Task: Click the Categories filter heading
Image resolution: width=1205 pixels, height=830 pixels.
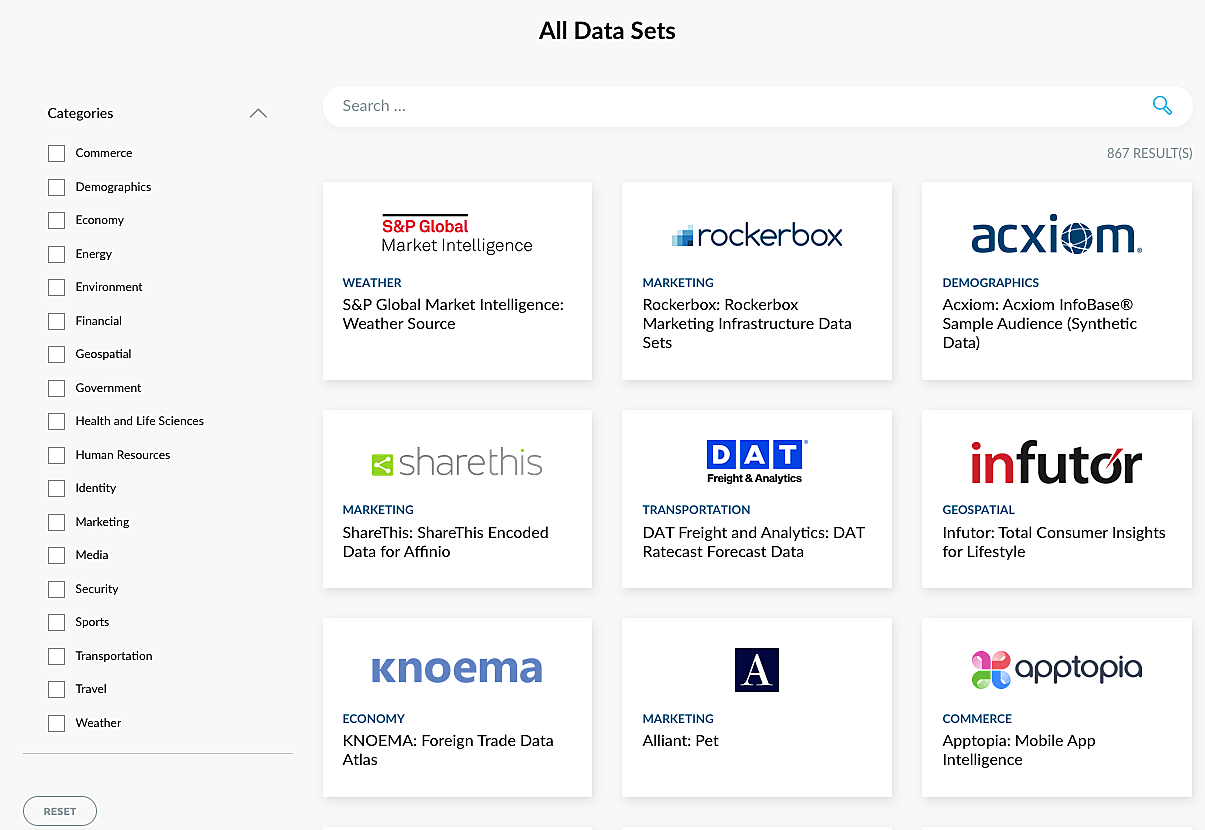Action: tap(80, 113)
